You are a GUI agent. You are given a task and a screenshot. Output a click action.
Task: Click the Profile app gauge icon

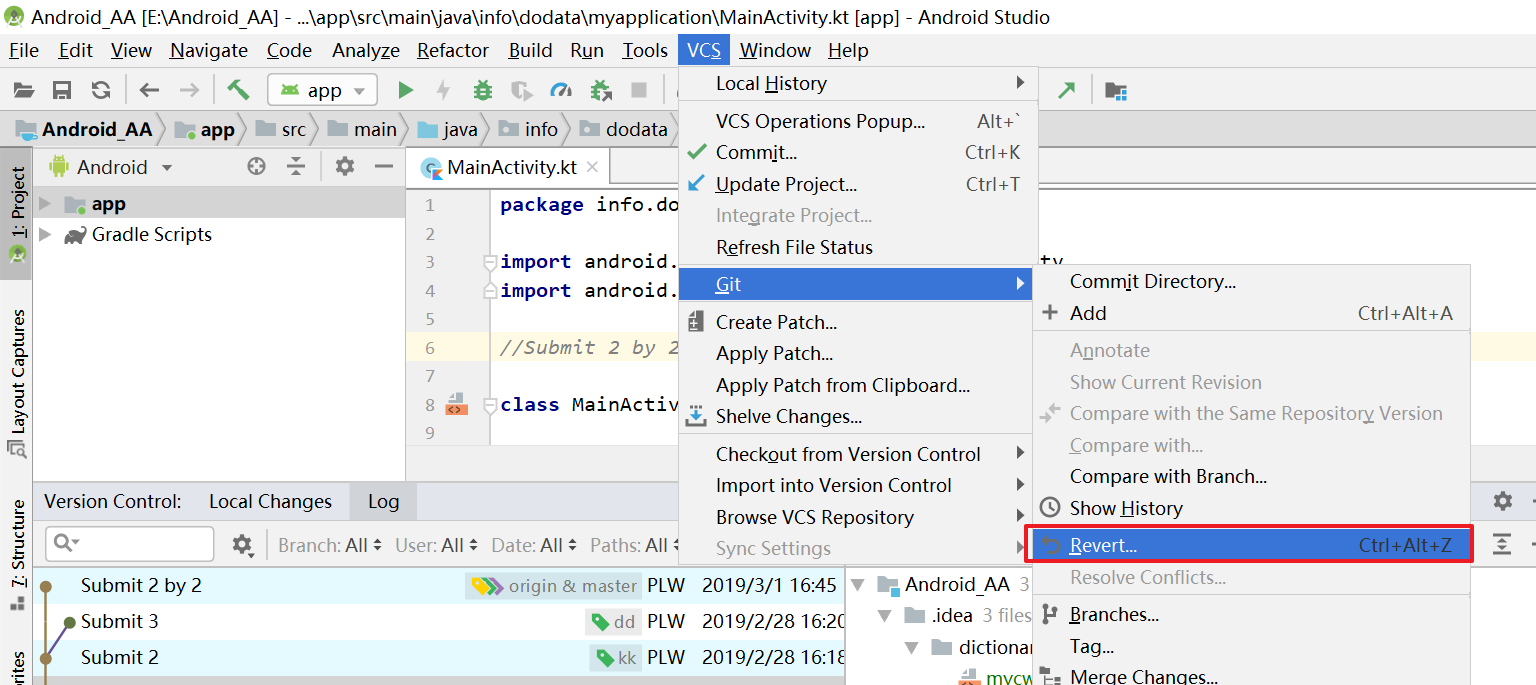point(561,91)
